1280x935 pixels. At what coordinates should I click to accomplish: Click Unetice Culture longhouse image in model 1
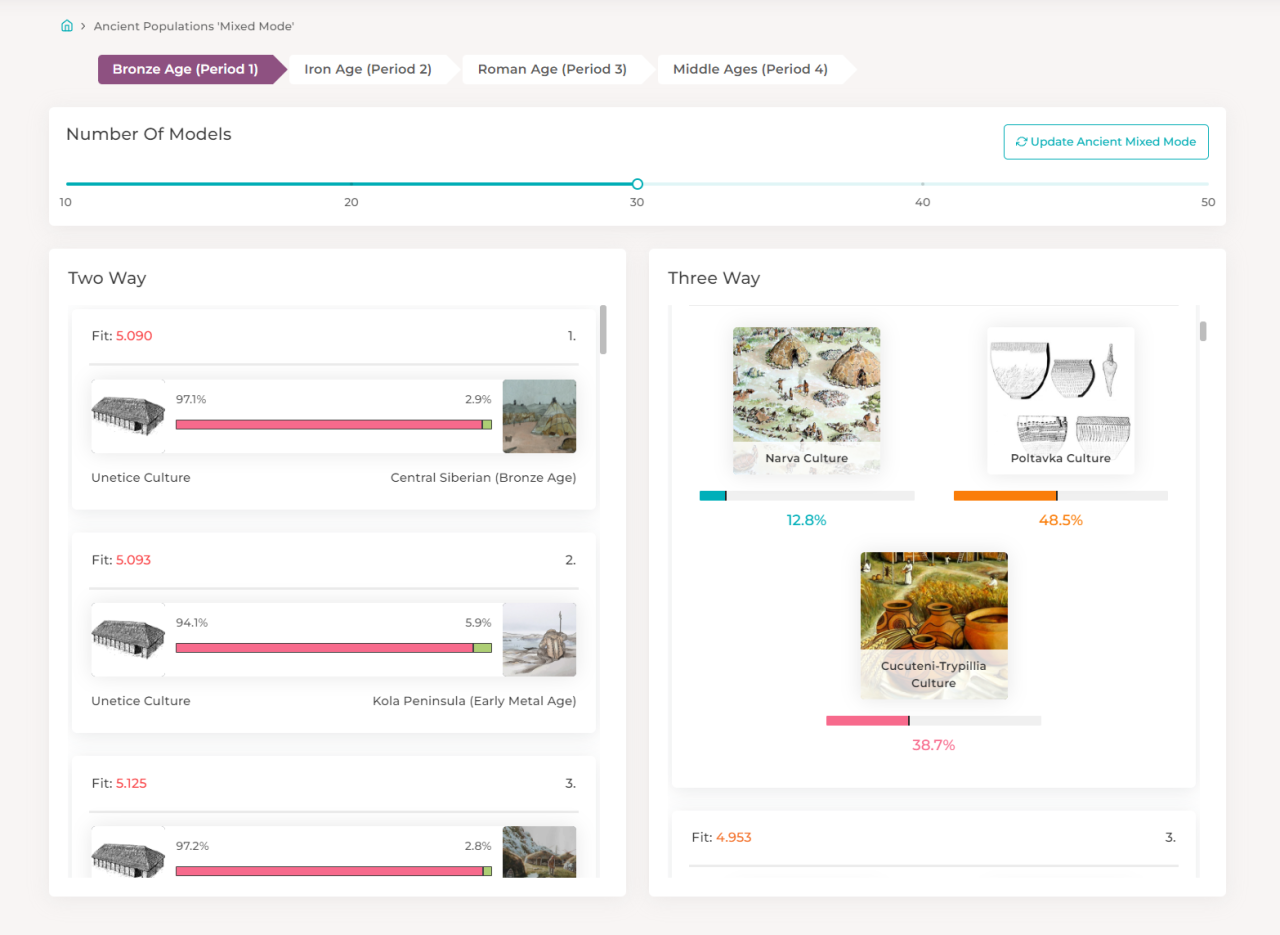tap(128, 416)
